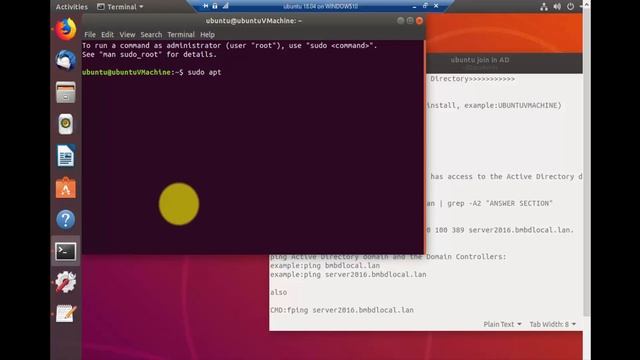Open Tab Width dropdown in editor
This screenshot has height=360, width=640.
click(x=552, y=324)
